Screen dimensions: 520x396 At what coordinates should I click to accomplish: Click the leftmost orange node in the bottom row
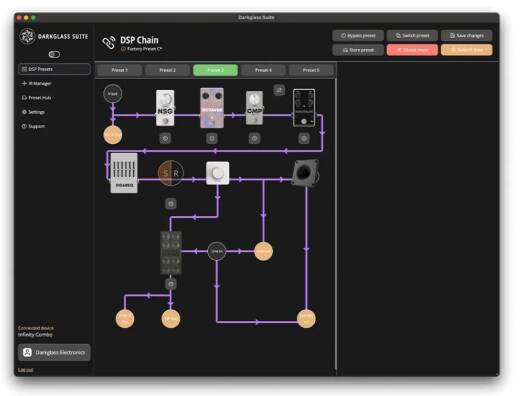(125, 319)
